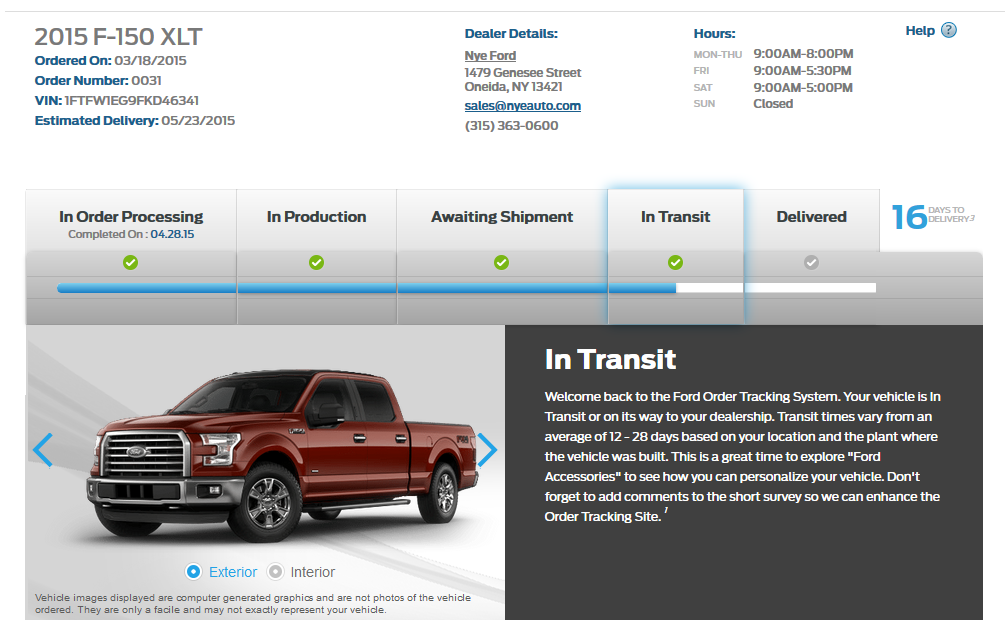Select the Exterior view radio button
1005x631 pixels.
click(194, 572)
